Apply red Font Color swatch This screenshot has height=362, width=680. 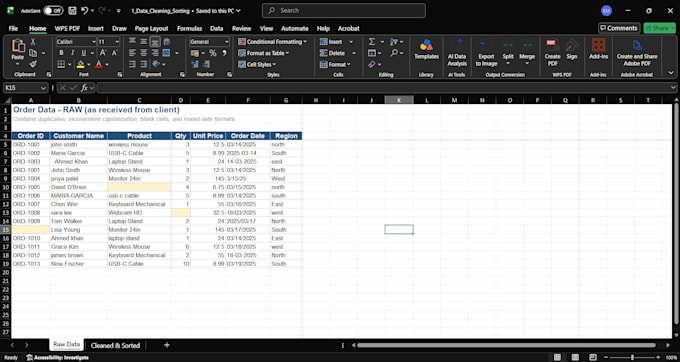pos(98,64)
